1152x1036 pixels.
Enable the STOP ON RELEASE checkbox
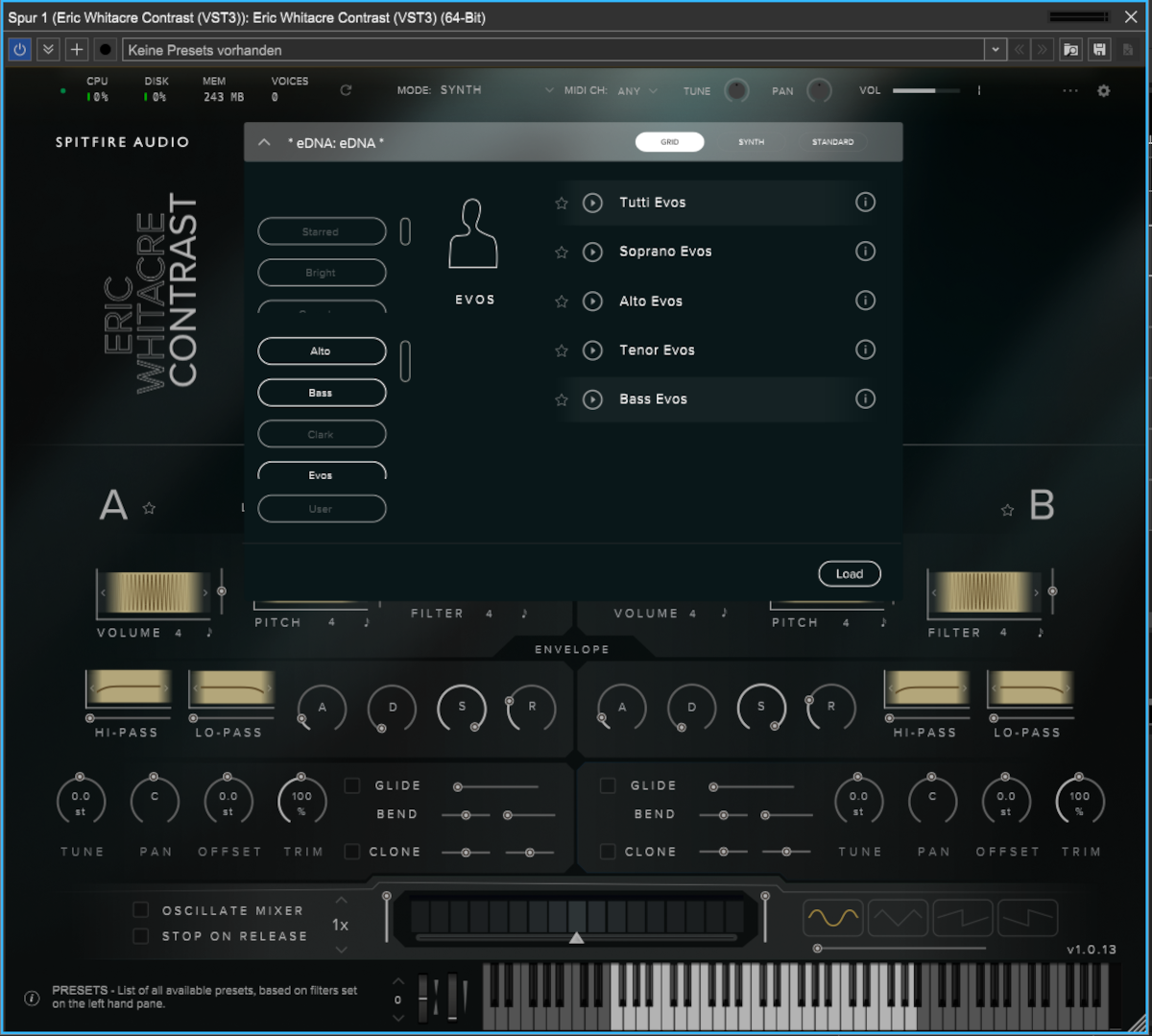coord(141,936)
